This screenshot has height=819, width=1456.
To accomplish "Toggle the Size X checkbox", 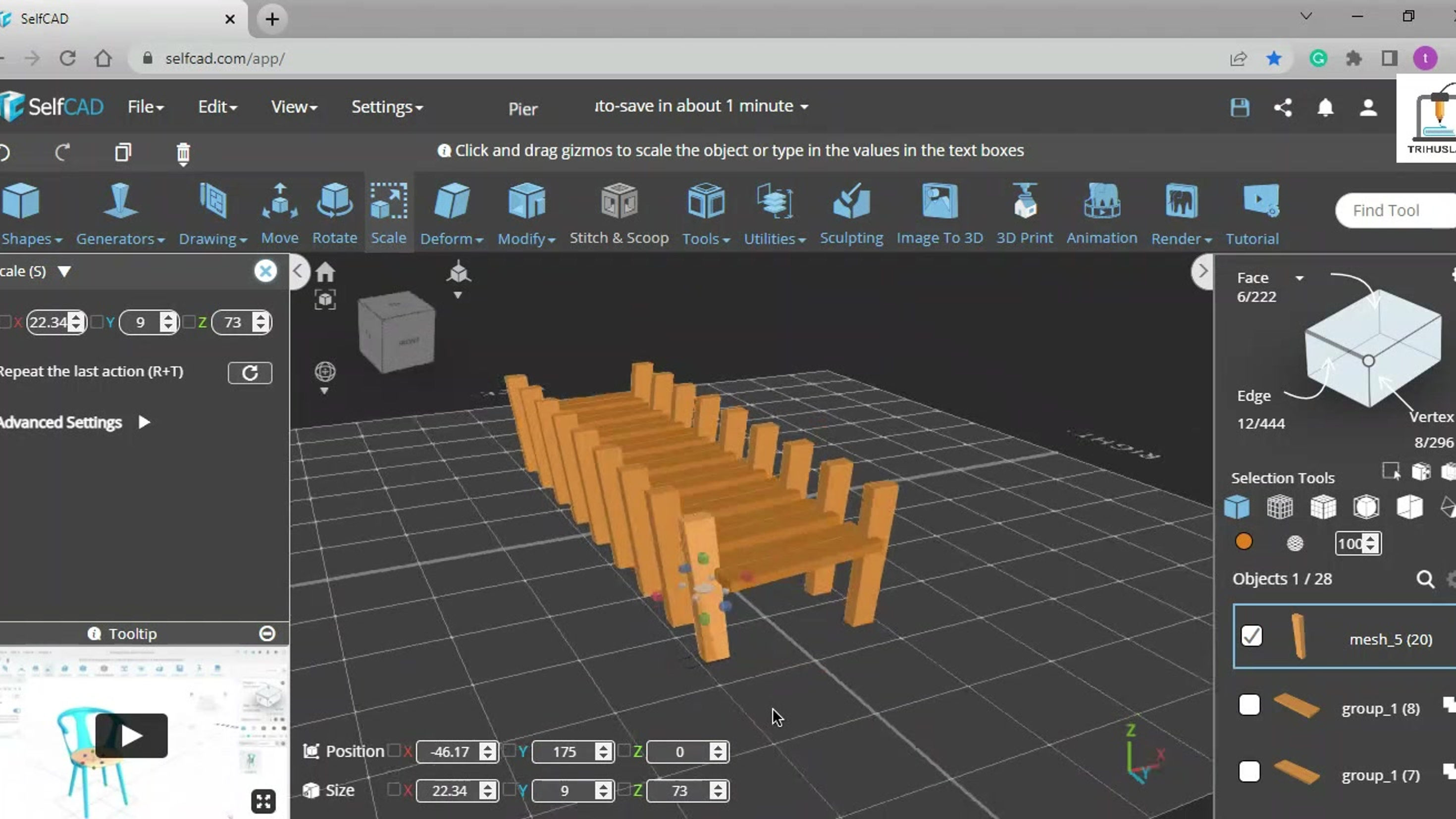I will click(394, 790).
